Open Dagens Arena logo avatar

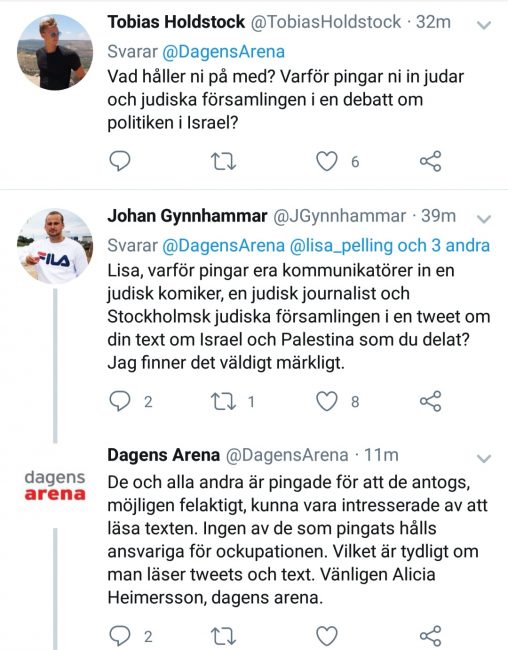coord(55,485)
